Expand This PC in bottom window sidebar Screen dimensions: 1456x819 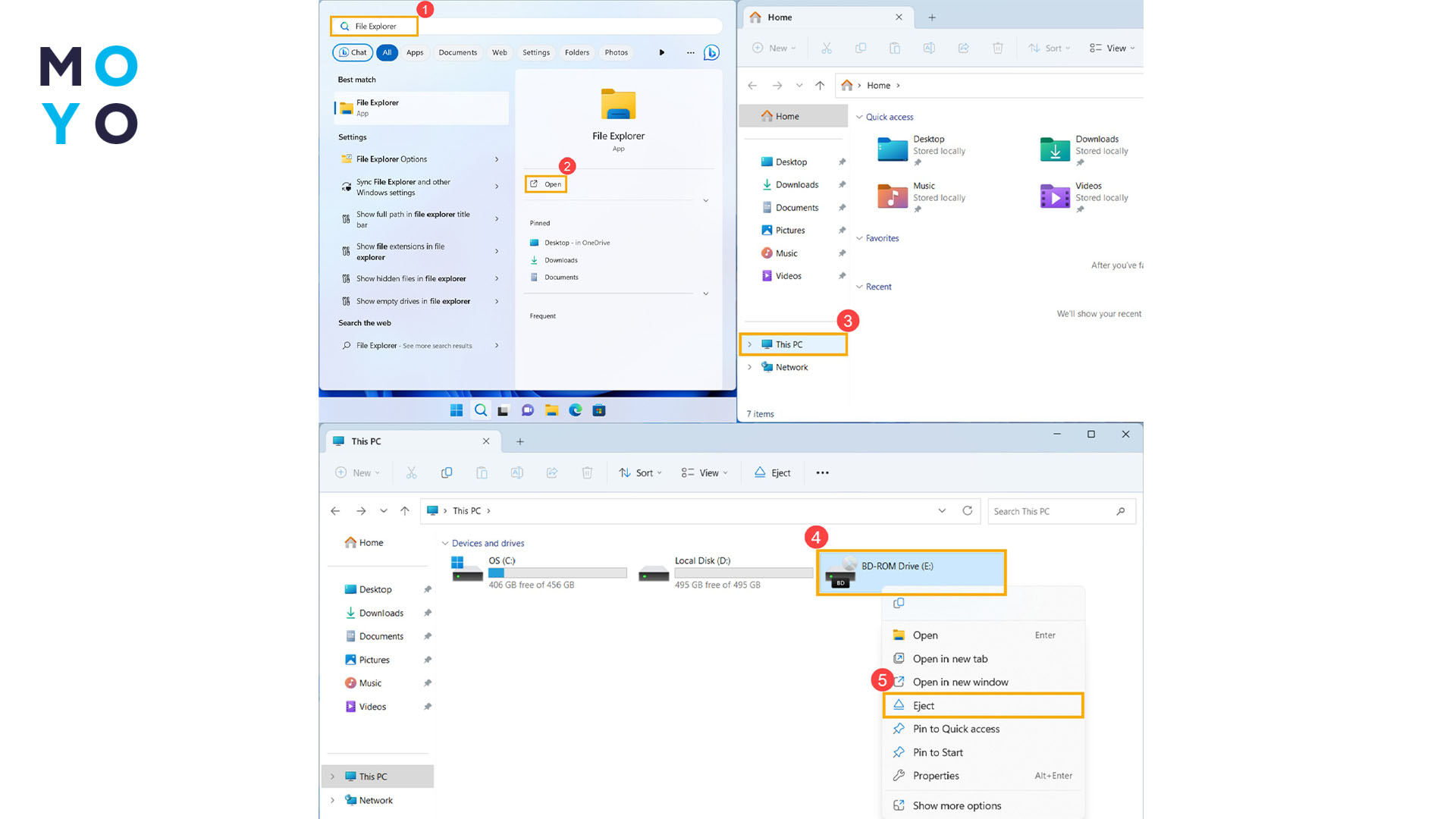[332, 777]
